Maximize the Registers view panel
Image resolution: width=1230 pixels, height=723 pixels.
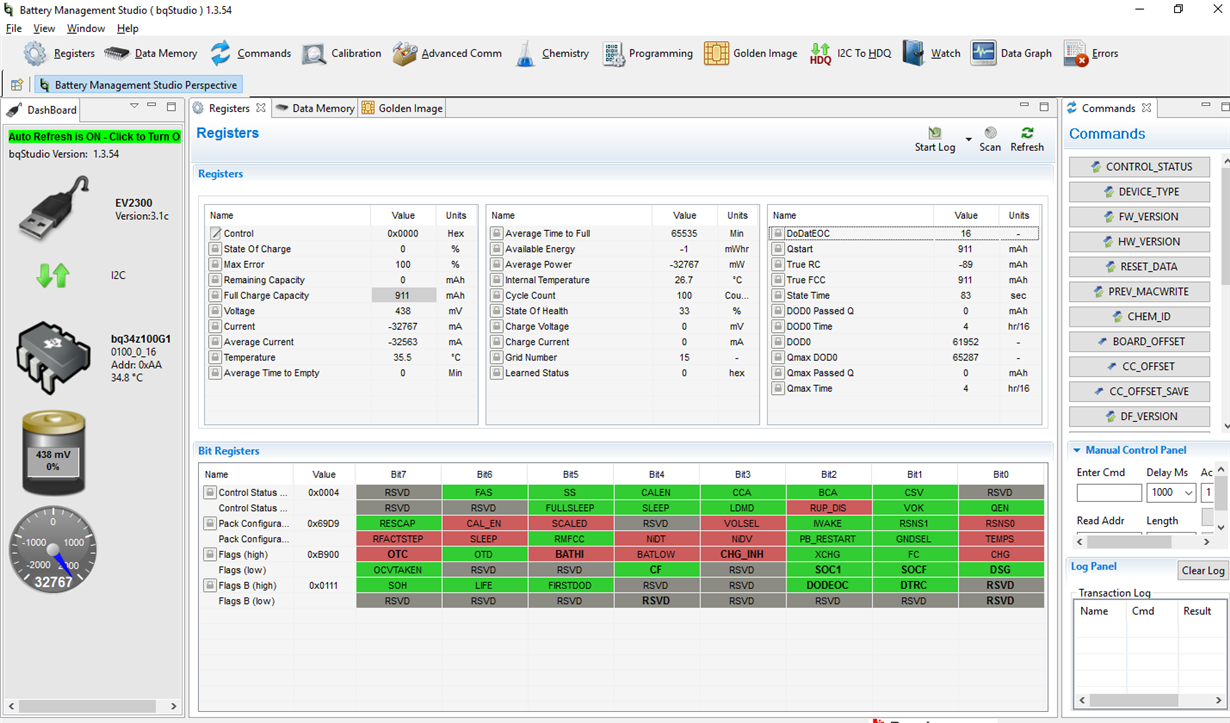1044,106
